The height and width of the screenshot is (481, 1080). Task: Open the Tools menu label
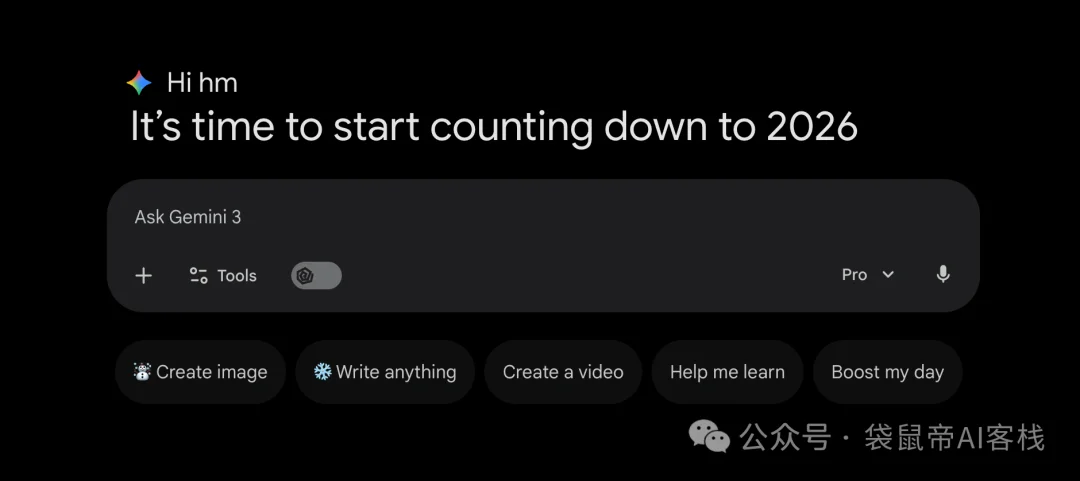[237, 276]
